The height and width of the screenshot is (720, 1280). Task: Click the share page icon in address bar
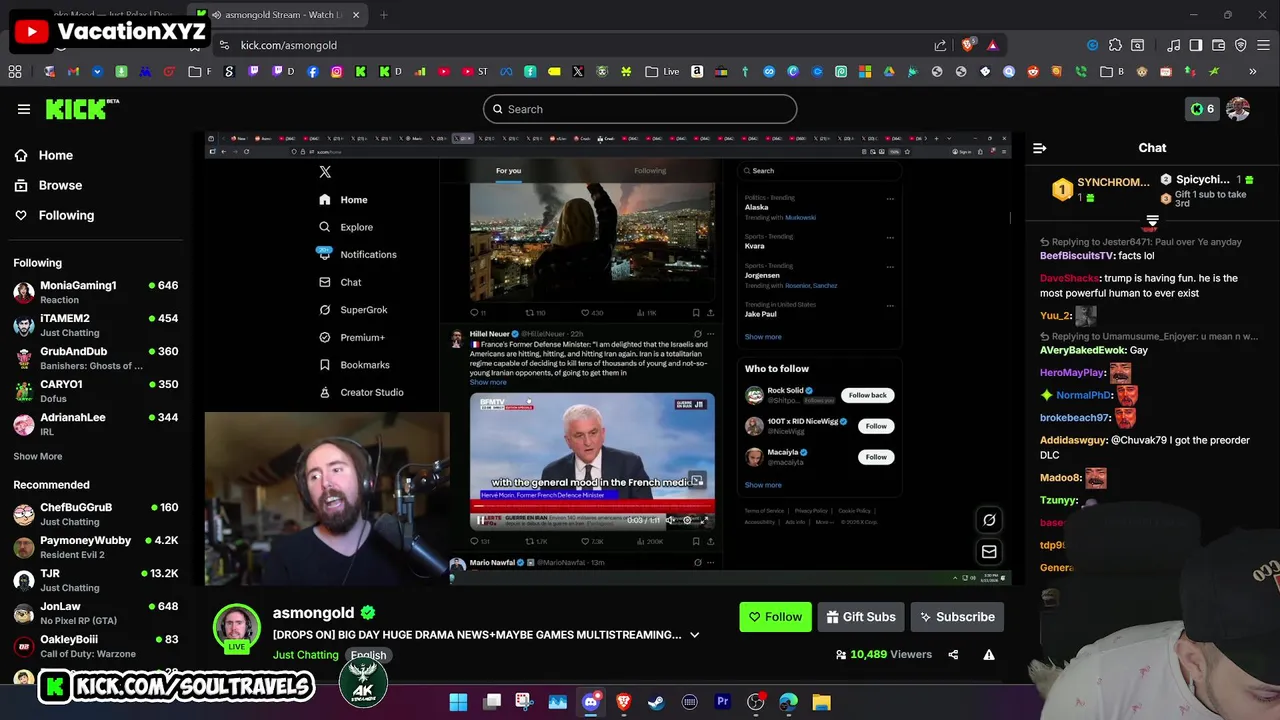click(x=940, y=45)
